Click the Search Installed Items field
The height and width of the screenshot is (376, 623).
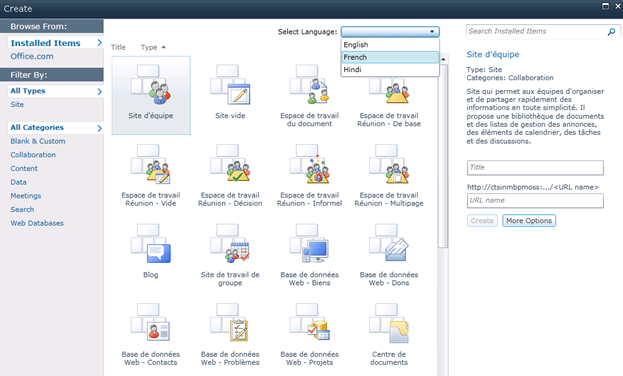click(536, 31)
